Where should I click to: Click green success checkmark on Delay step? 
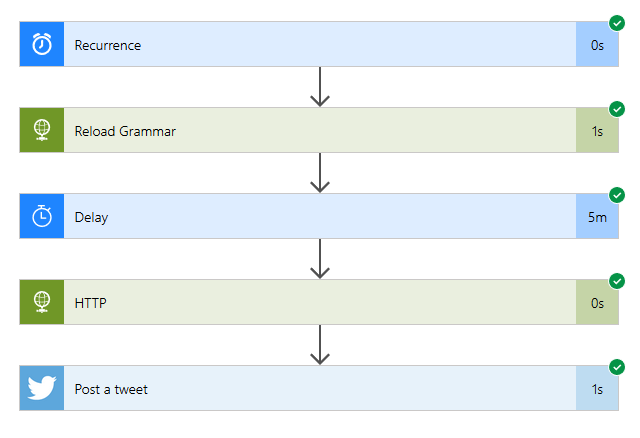point(617,195)
